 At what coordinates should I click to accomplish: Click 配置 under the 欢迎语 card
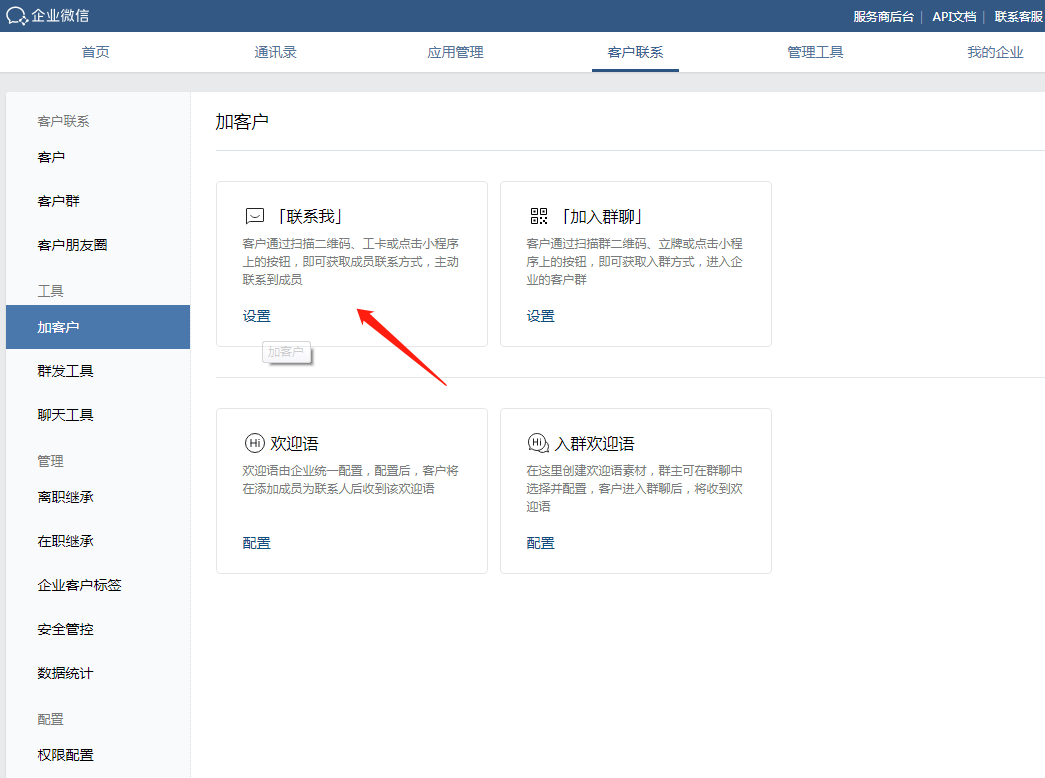pyautogui.click(x=257, y=543)
